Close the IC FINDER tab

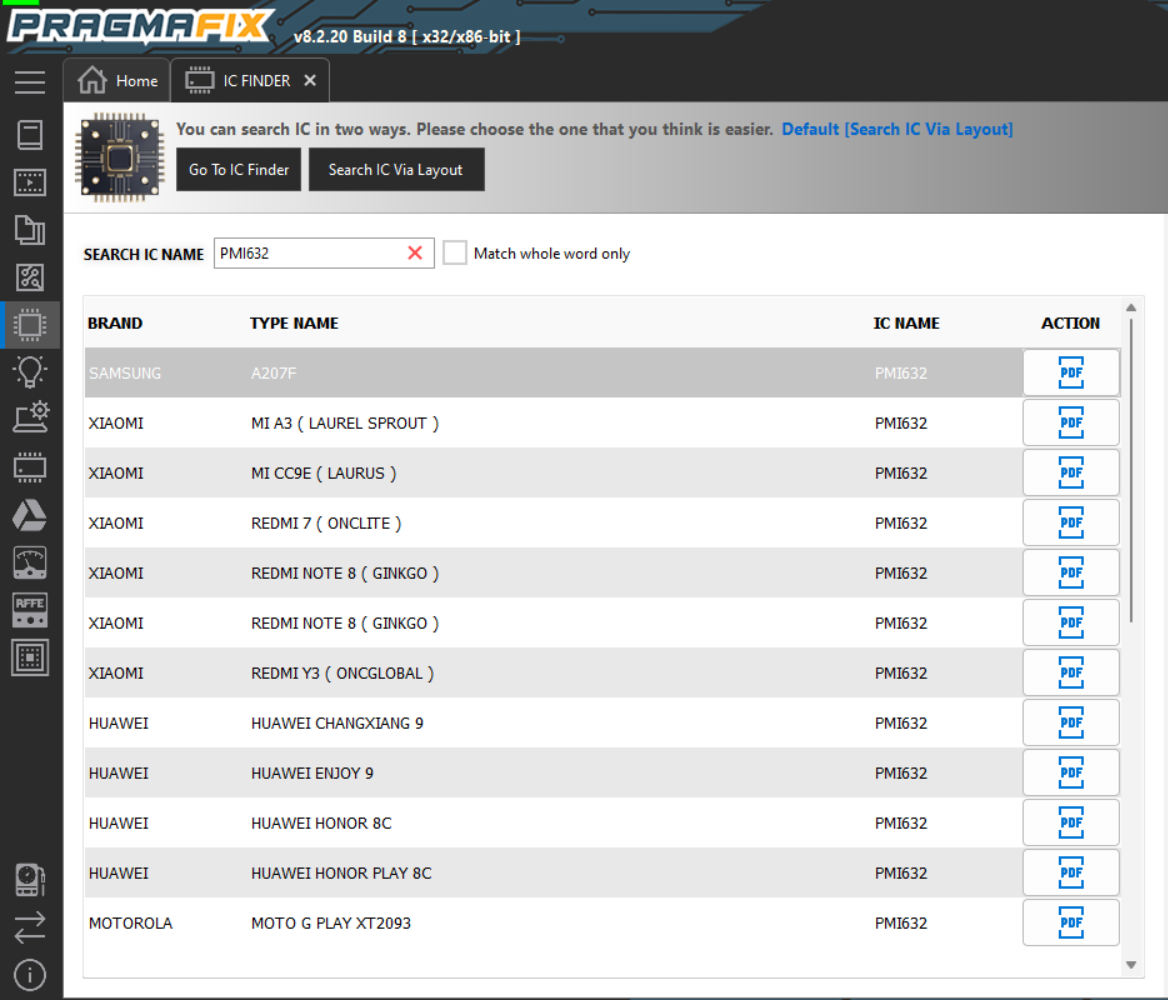(310, 80)
